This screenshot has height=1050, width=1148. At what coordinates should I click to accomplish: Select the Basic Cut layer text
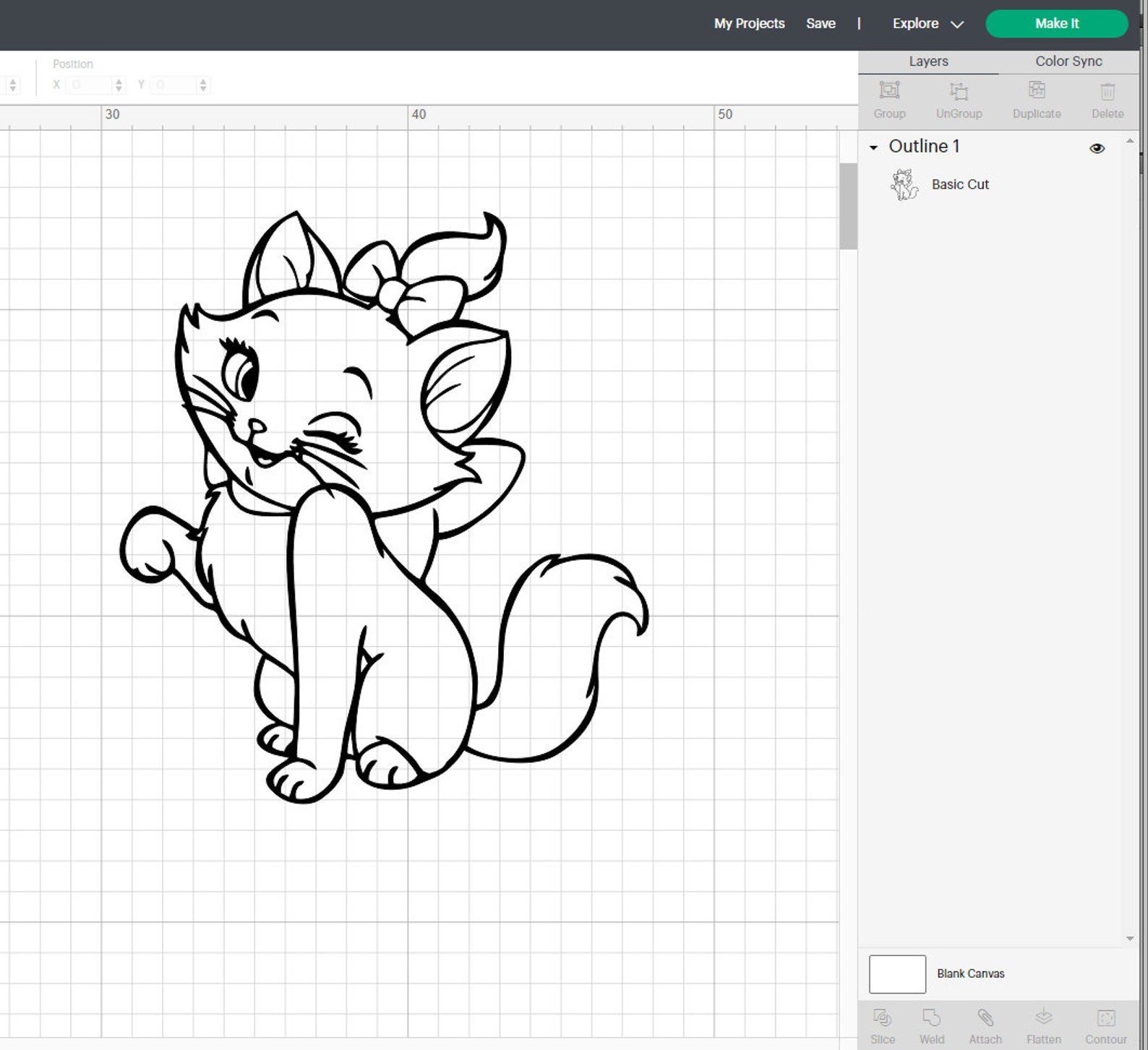[x=960, y=184]
